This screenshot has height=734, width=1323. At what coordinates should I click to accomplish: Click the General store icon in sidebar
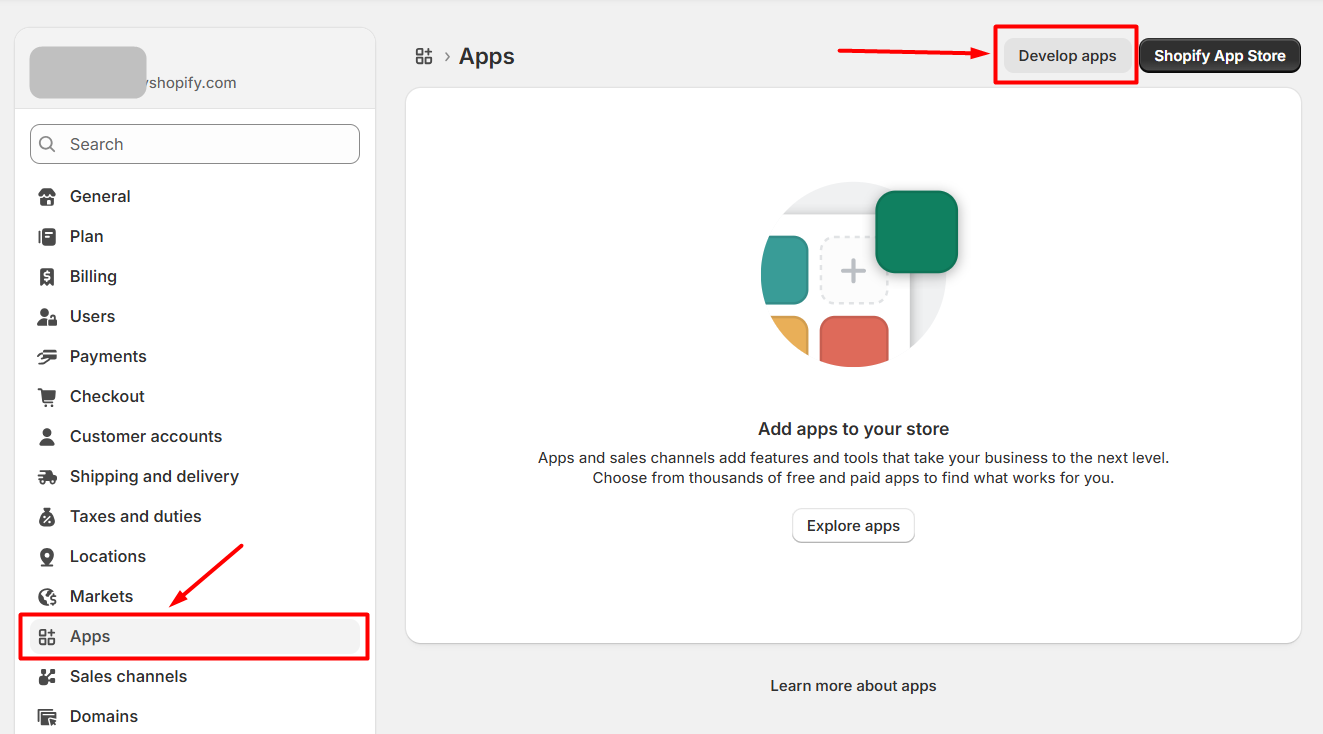(47, 197)
